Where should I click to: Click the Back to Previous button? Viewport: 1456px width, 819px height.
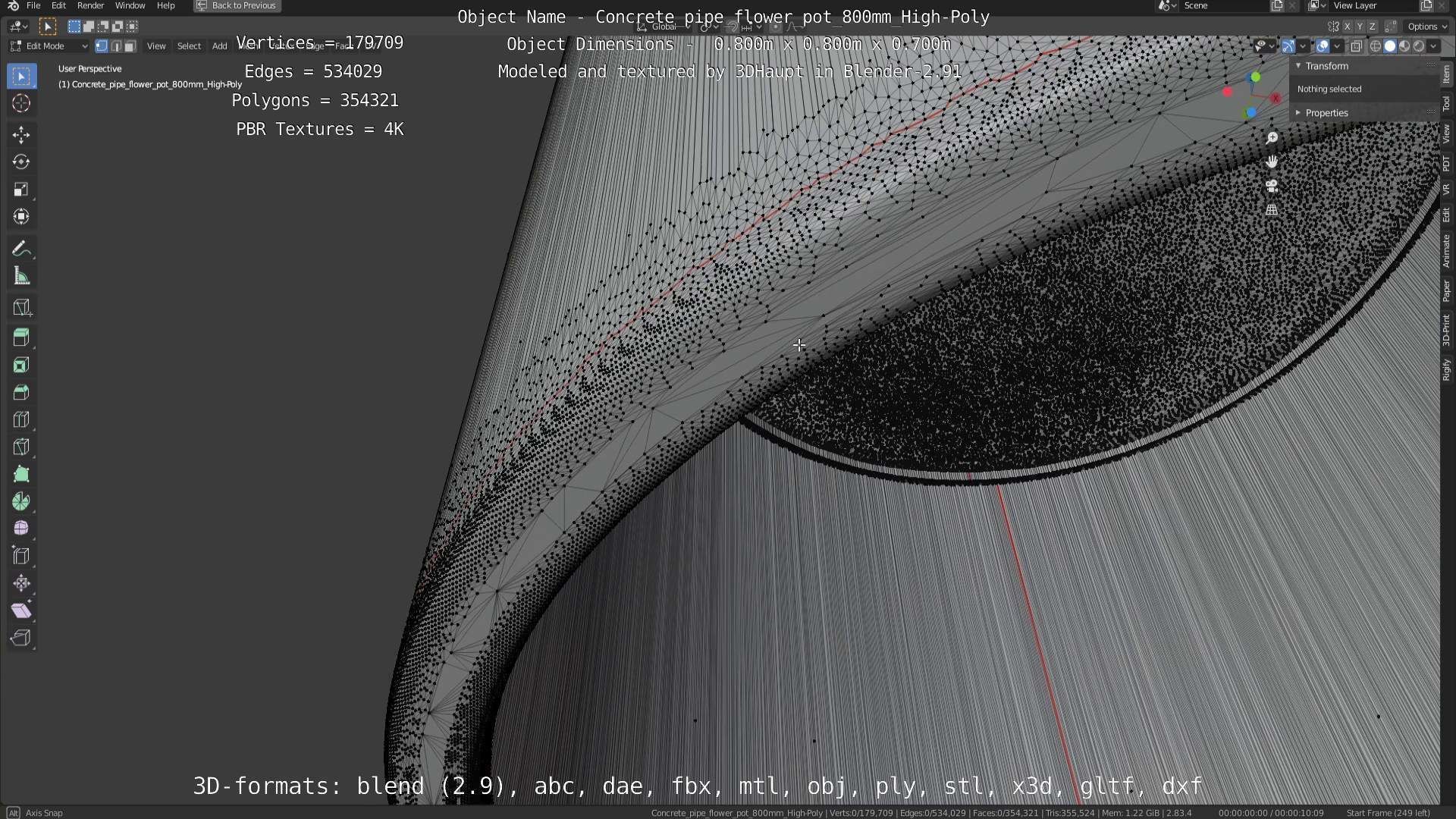(x=237, y=5)
